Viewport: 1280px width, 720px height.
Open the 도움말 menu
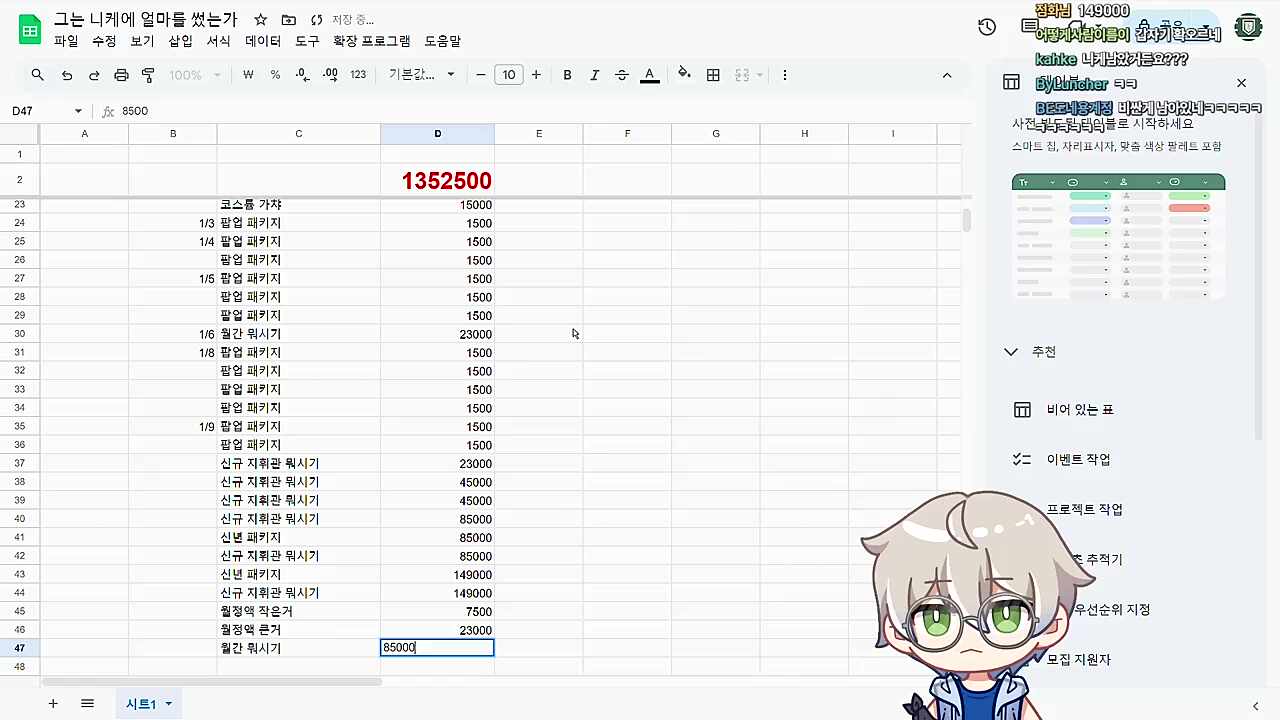click(443, 41)
